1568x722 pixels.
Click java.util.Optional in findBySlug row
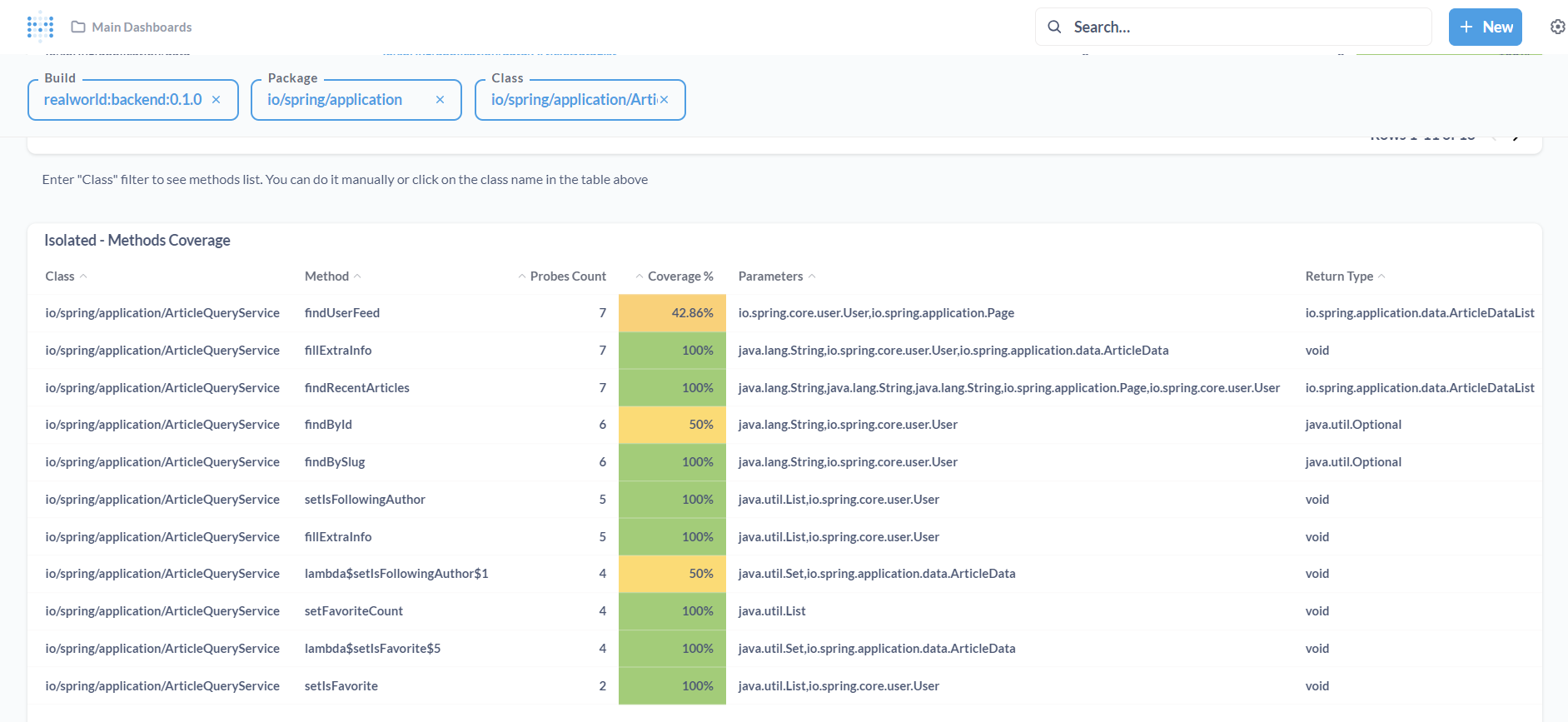1353,462
